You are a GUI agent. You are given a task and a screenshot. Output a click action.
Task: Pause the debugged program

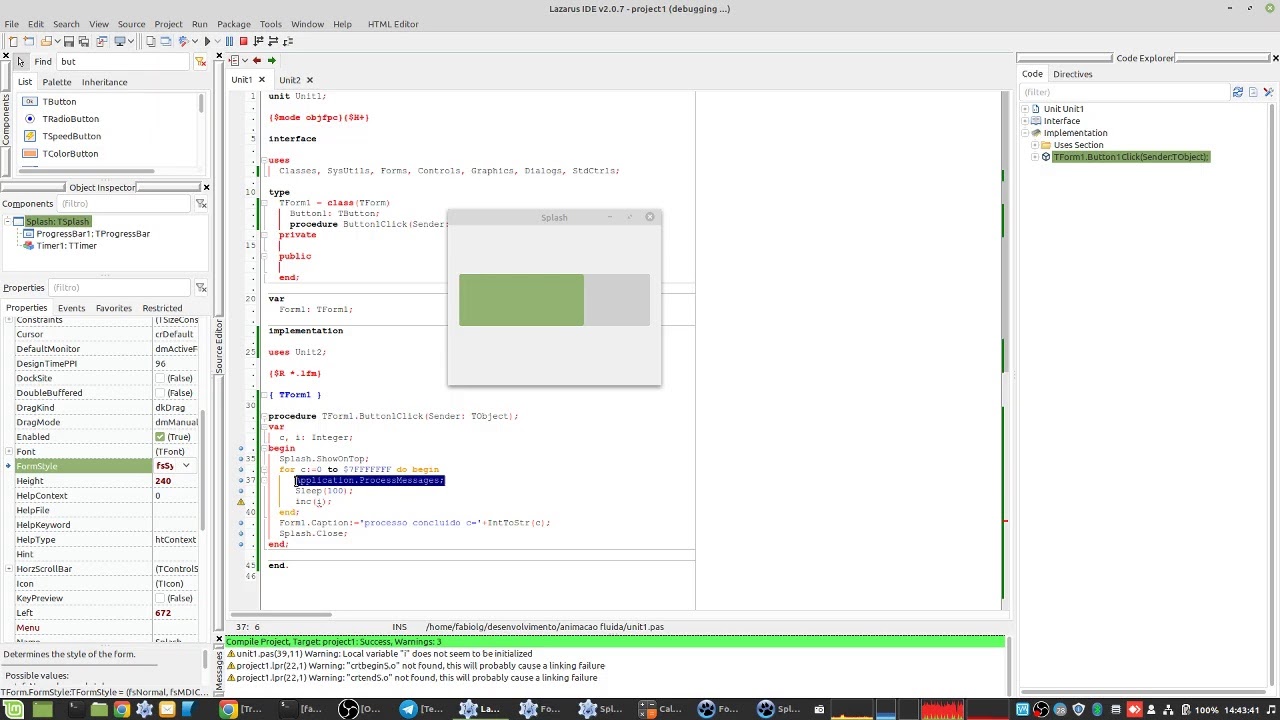pos(229,41)
